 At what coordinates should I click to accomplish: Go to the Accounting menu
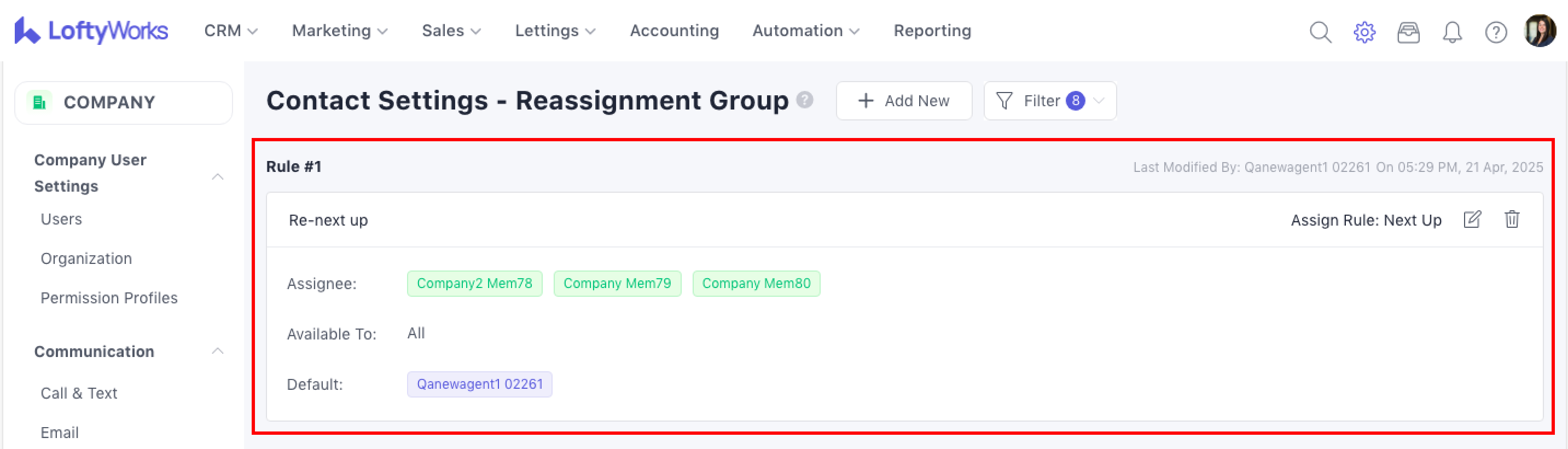coord(674,31)
